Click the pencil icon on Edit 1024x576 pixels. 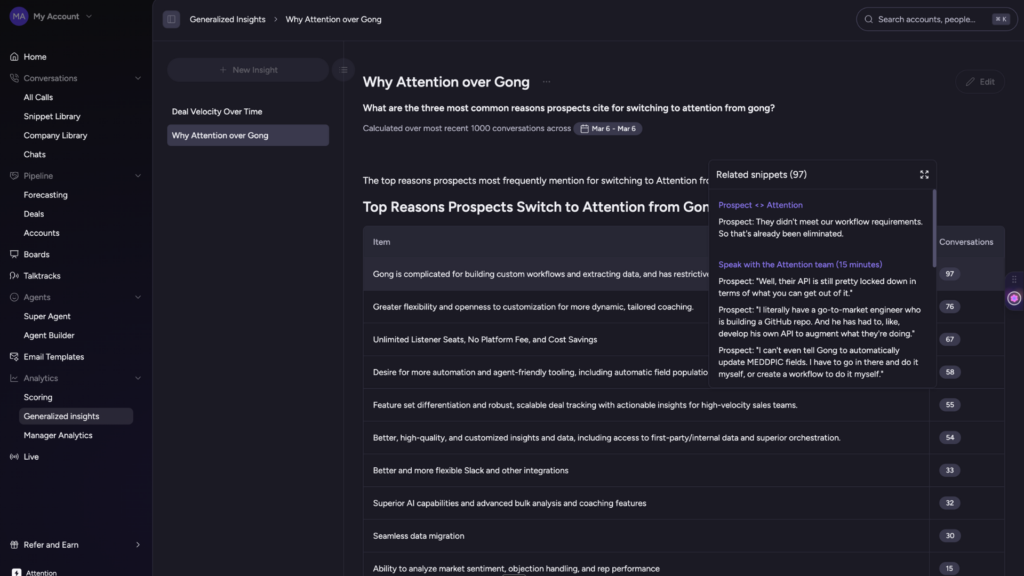point(970,82)
